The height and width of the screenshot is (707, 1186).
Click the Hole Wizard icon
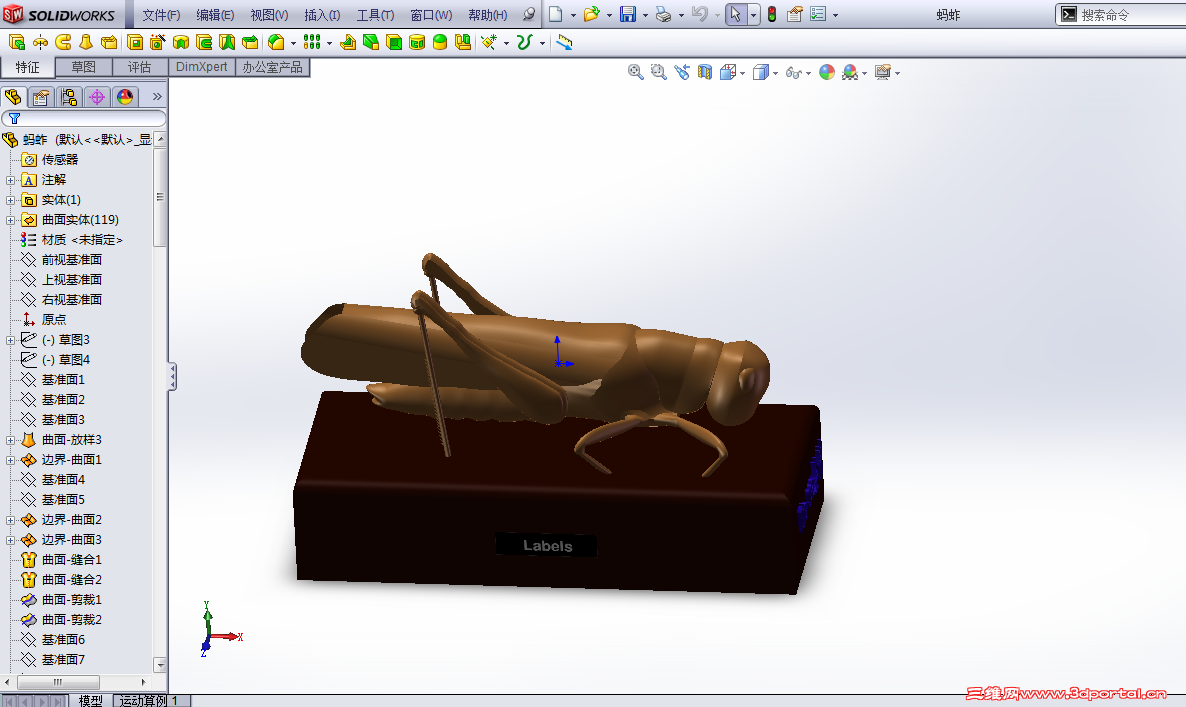[x=157, y=42]
